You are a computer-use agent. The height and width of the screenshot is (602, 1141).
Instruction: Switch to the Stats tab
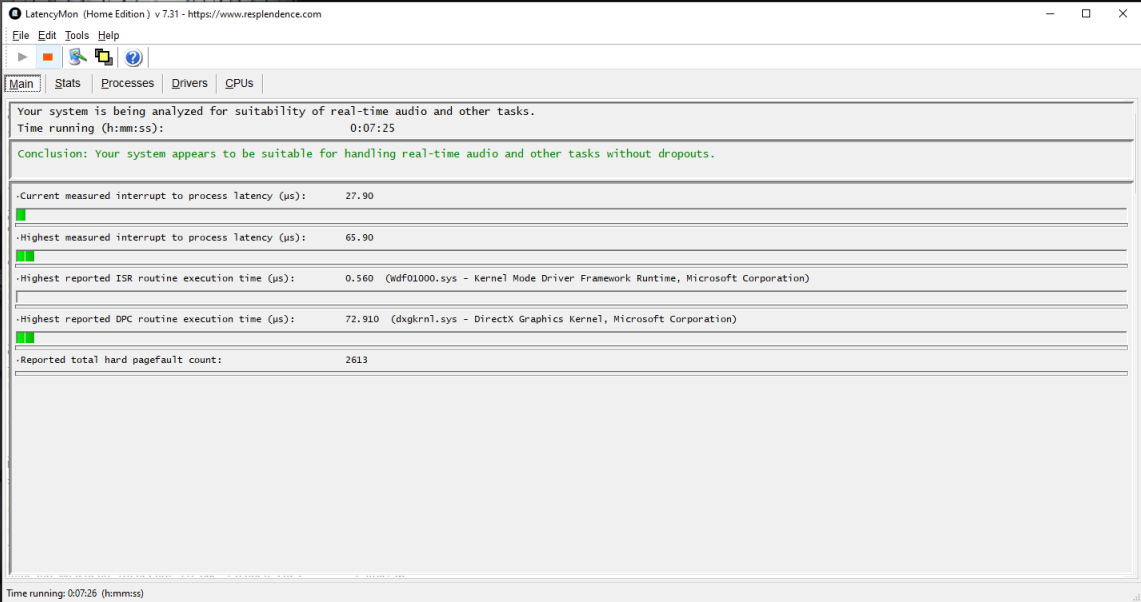pos(68,84)
